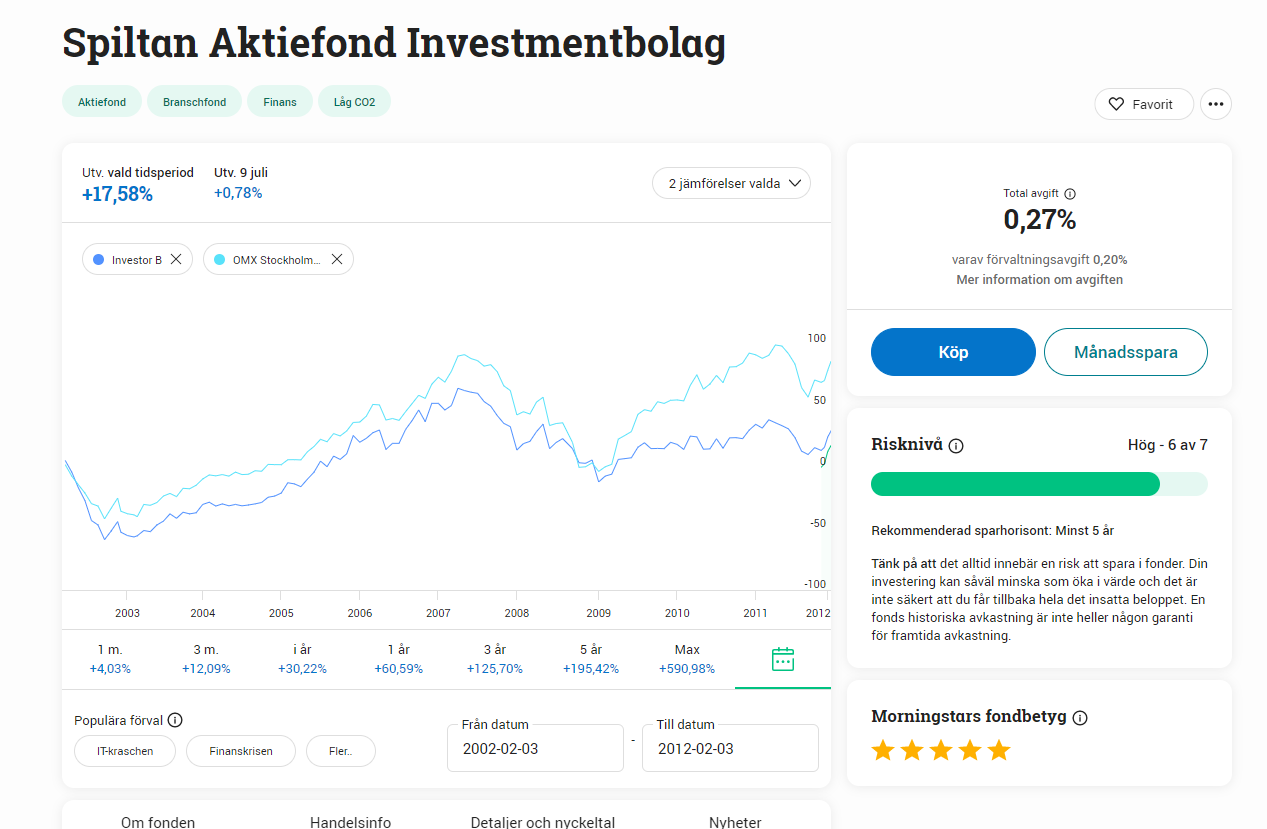Expand the '2 jämförelser valda' dropdown

coord(731,183)
